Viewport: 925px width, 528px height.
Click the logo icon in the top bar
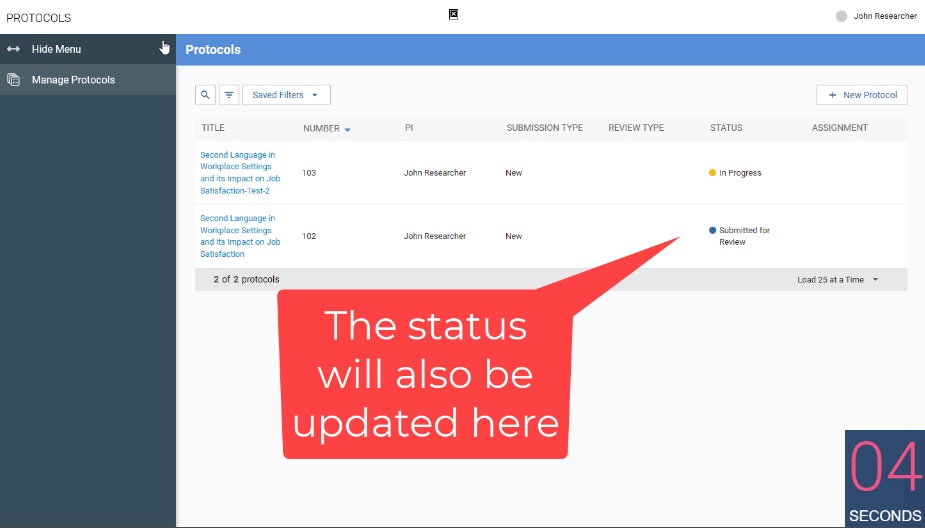[x=453, y=14]
